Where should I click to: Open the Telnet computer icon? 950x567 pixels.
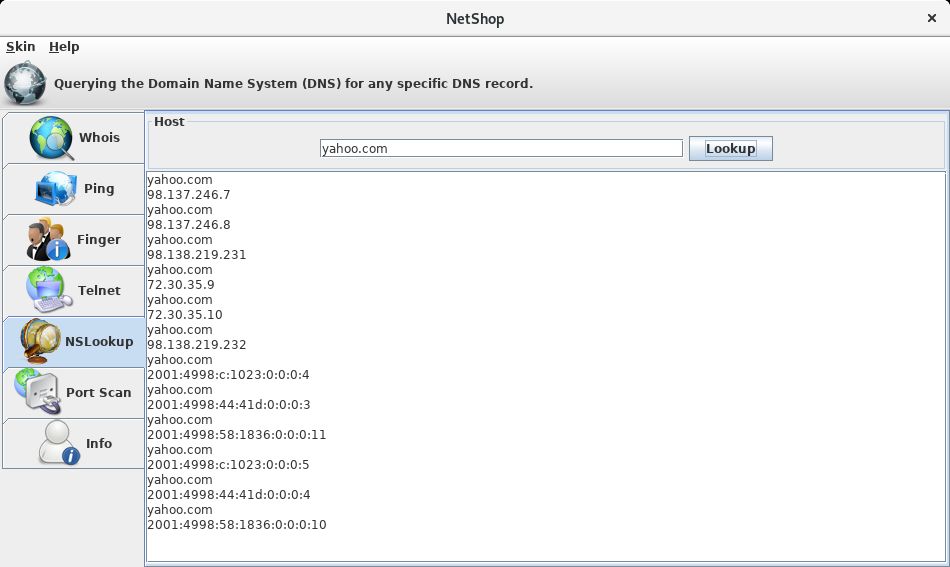tap(49, 290)
